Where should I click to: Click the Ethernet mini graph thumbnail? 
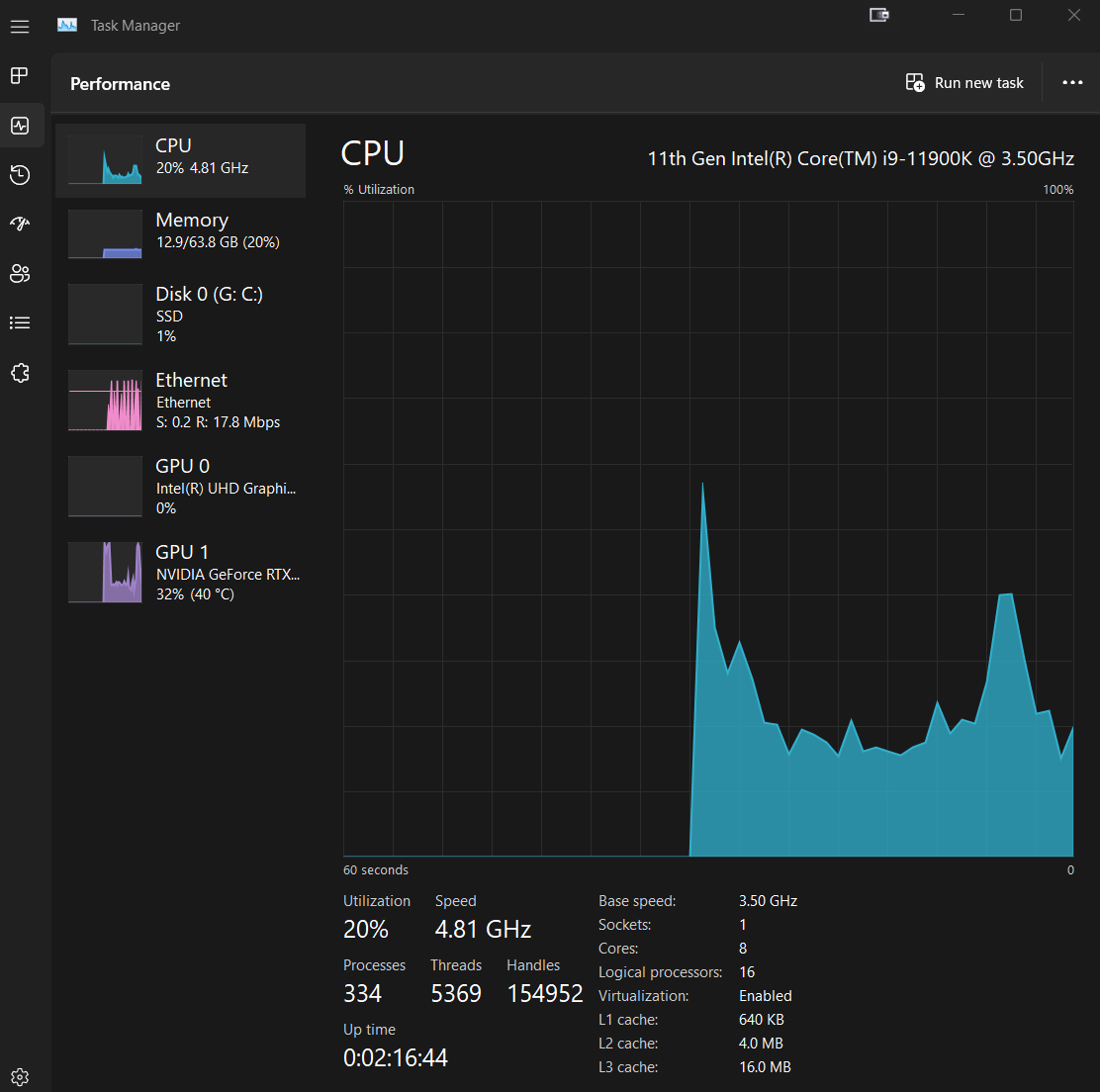105,400
